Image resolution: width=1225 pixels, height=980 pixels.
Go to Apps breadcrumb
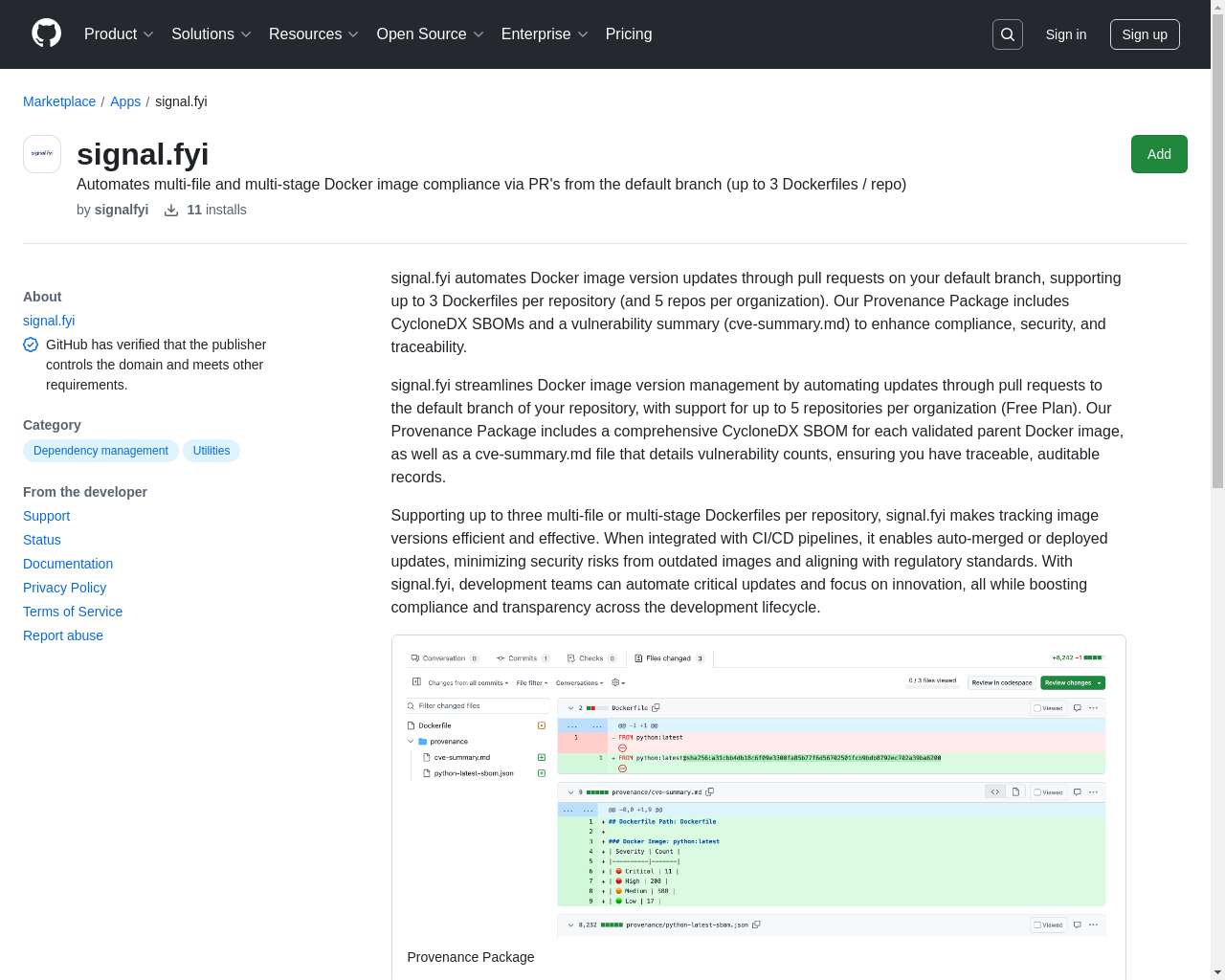click(x=125, y=101)
